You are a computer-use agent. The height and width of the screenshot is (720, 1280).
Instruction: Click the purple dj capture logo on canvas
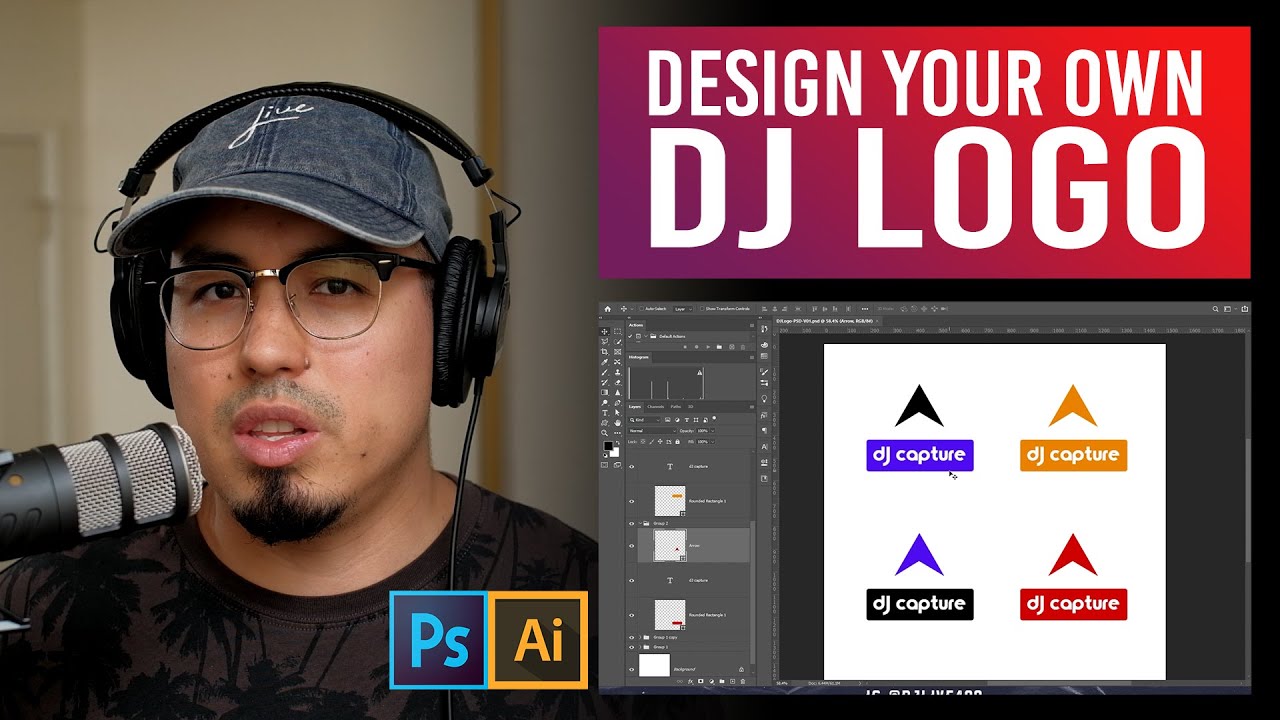click(x=920, y=455)
